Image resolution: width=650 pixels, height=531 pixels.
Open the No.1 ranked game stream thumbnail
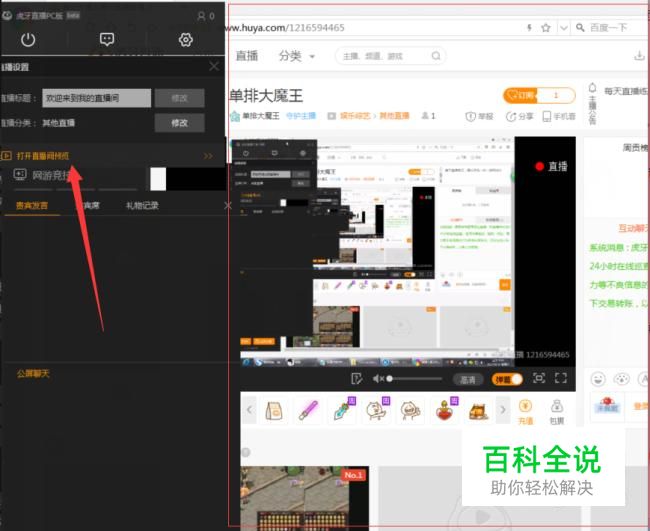(305, 498)
